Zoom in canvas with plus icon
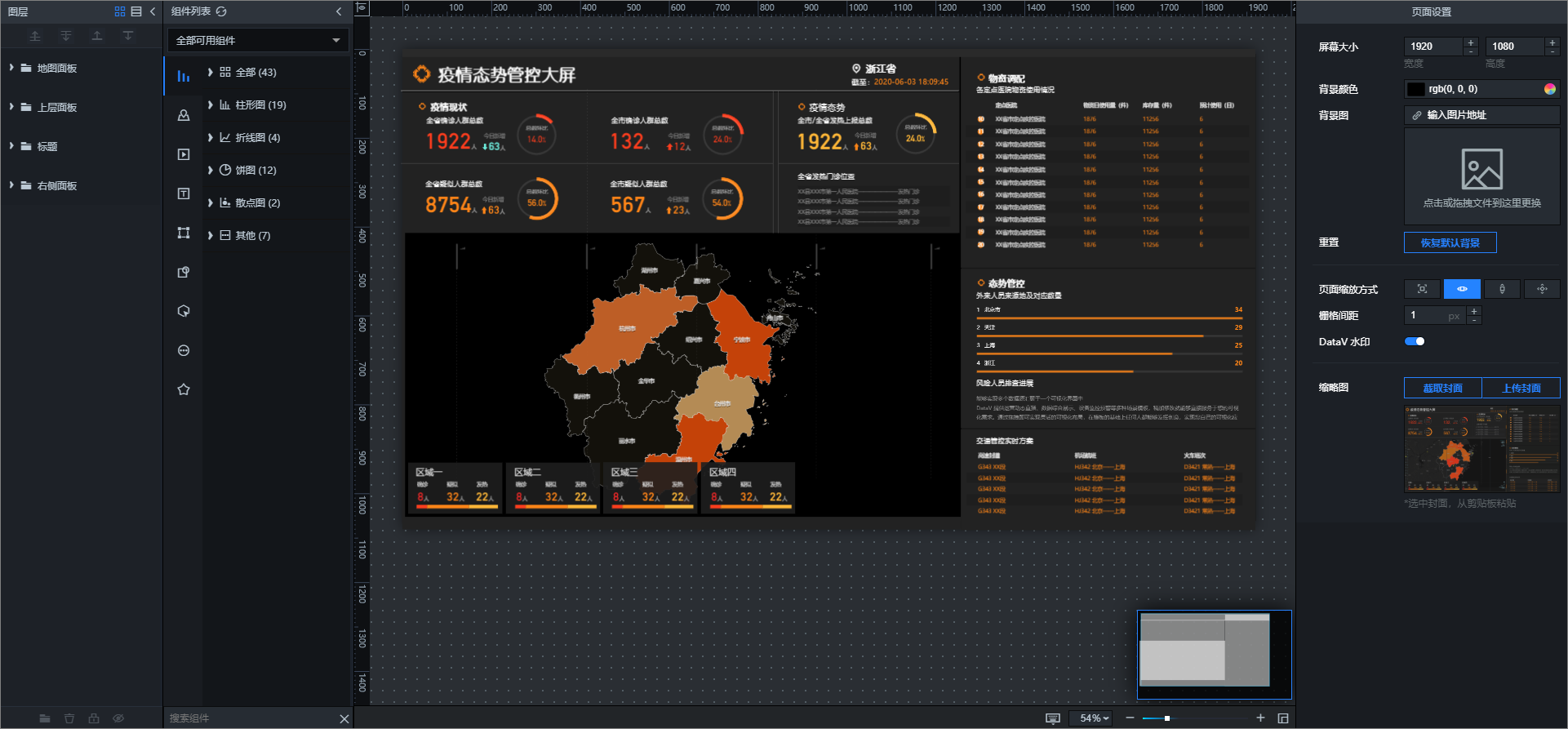 1260,718
